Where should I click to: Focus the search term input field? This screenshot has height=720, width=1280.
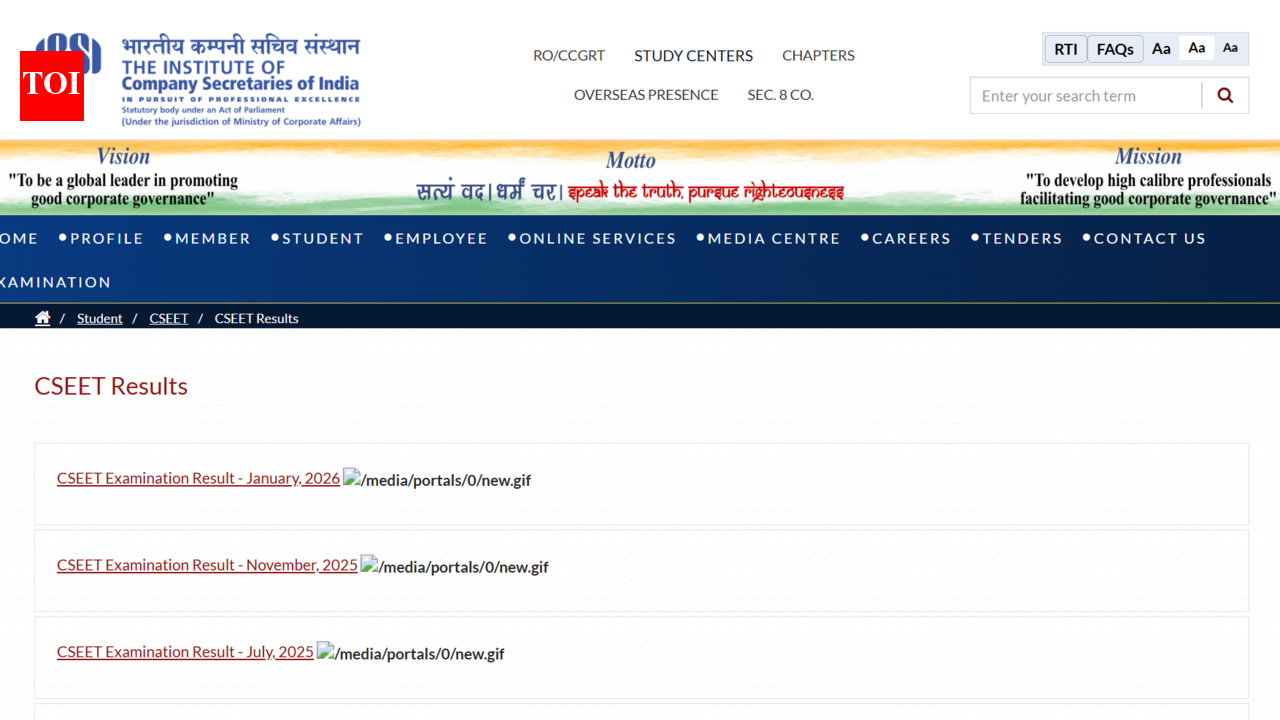tap(1086, 96)
